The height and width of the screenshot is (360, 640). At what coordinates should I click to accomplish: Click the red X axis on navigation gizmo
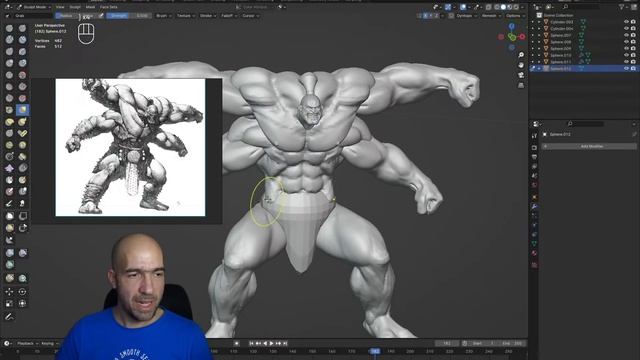point(522,37)
